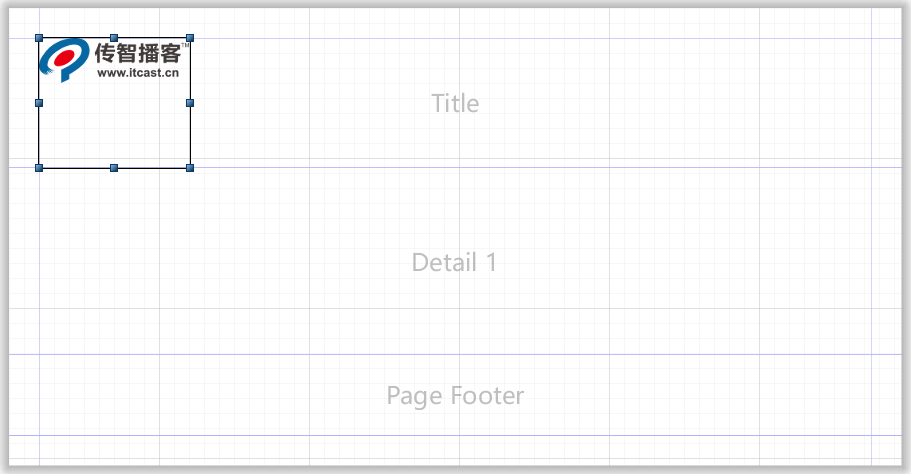Click the left-middle handle of the image frame

click(39, 103)
